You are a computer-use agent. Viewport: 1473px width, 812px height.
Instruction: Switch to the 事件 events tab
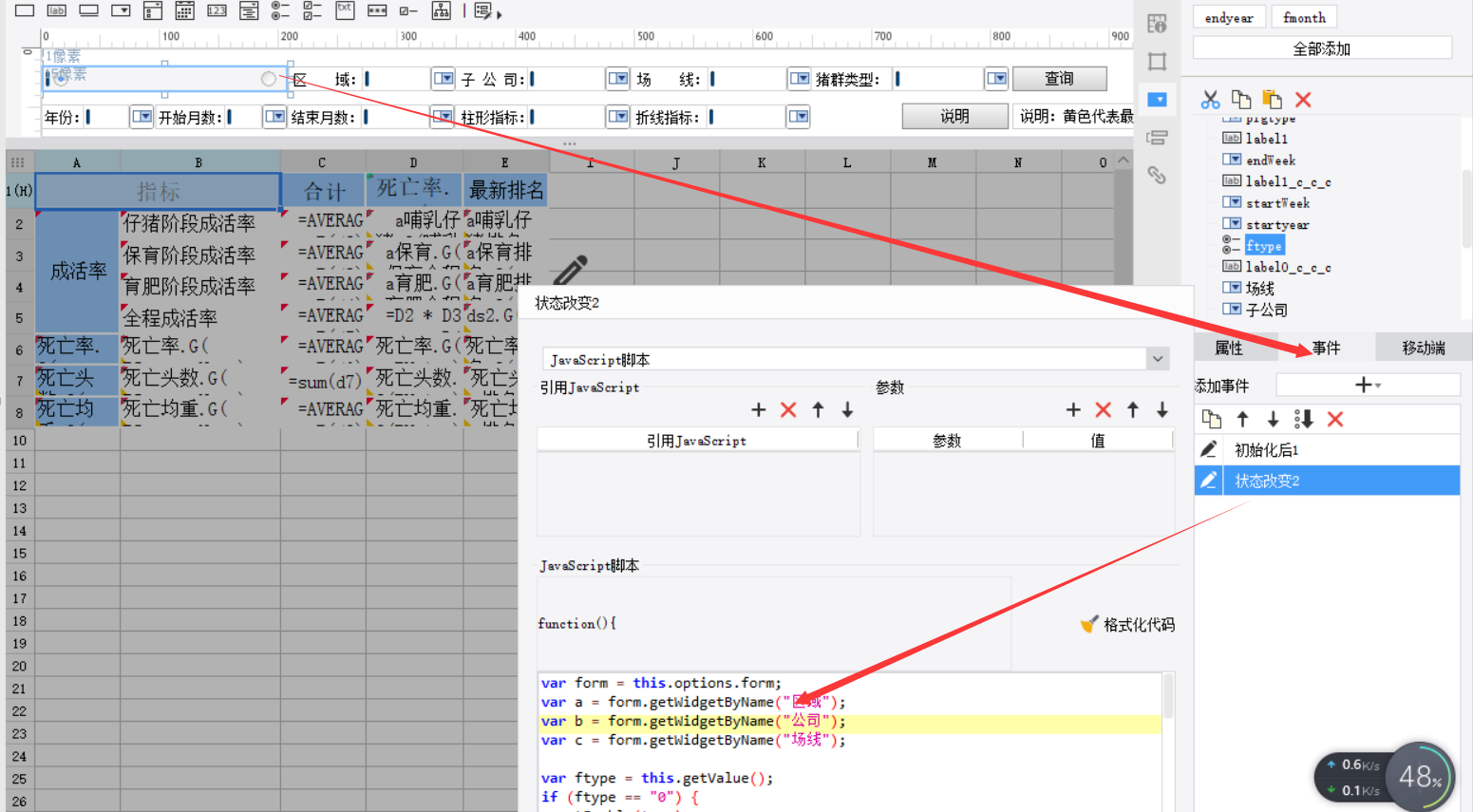pos(1326,348)
